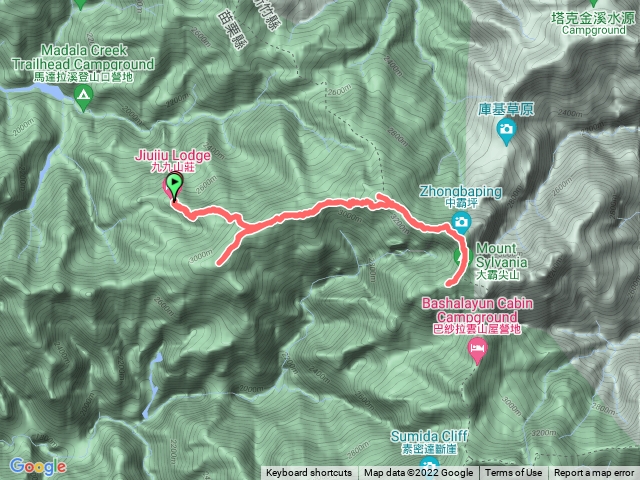Click the Sumida Cliff text label
The image size is (640, 480).
[x=429, y=442]
